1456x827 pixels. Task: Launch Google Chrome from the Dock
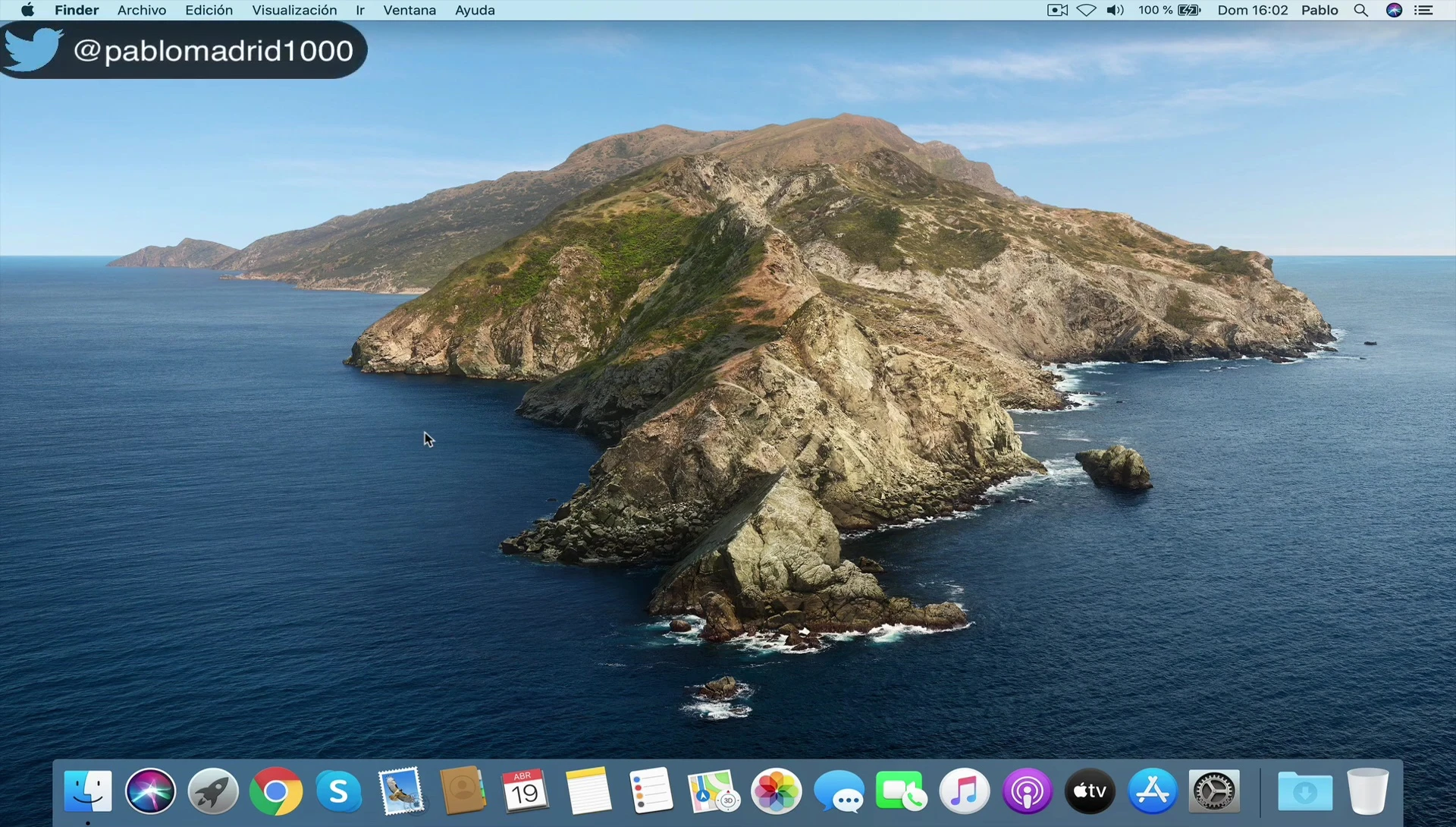pos(276,791)
